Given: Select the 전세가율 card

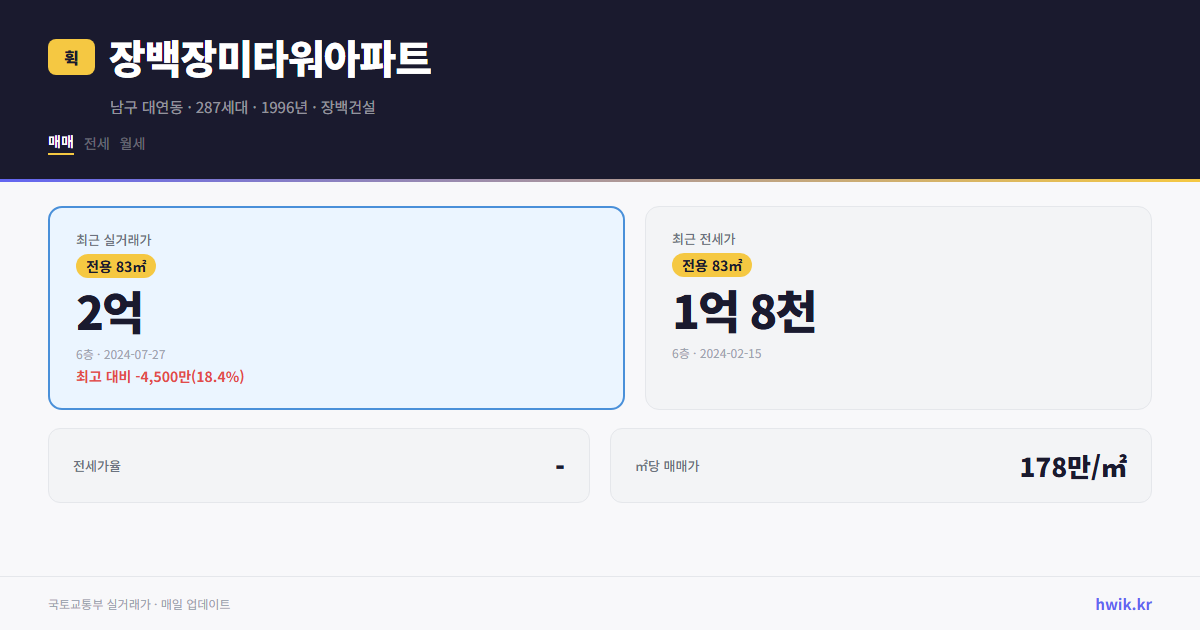Looking at the screenshot, I should click(319, 465).
